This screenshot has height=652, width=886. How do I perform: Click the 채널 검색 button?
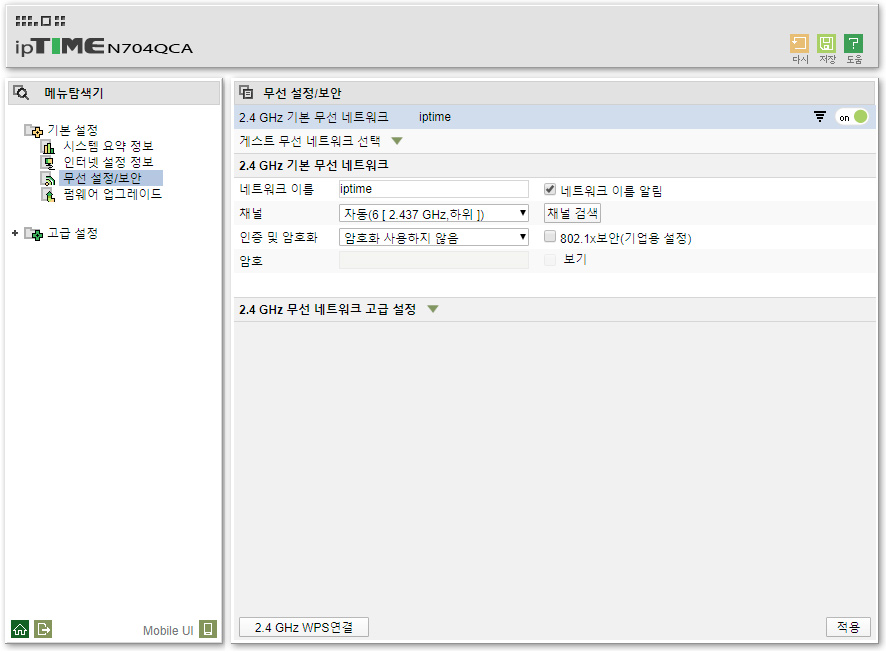click(572, 214)
